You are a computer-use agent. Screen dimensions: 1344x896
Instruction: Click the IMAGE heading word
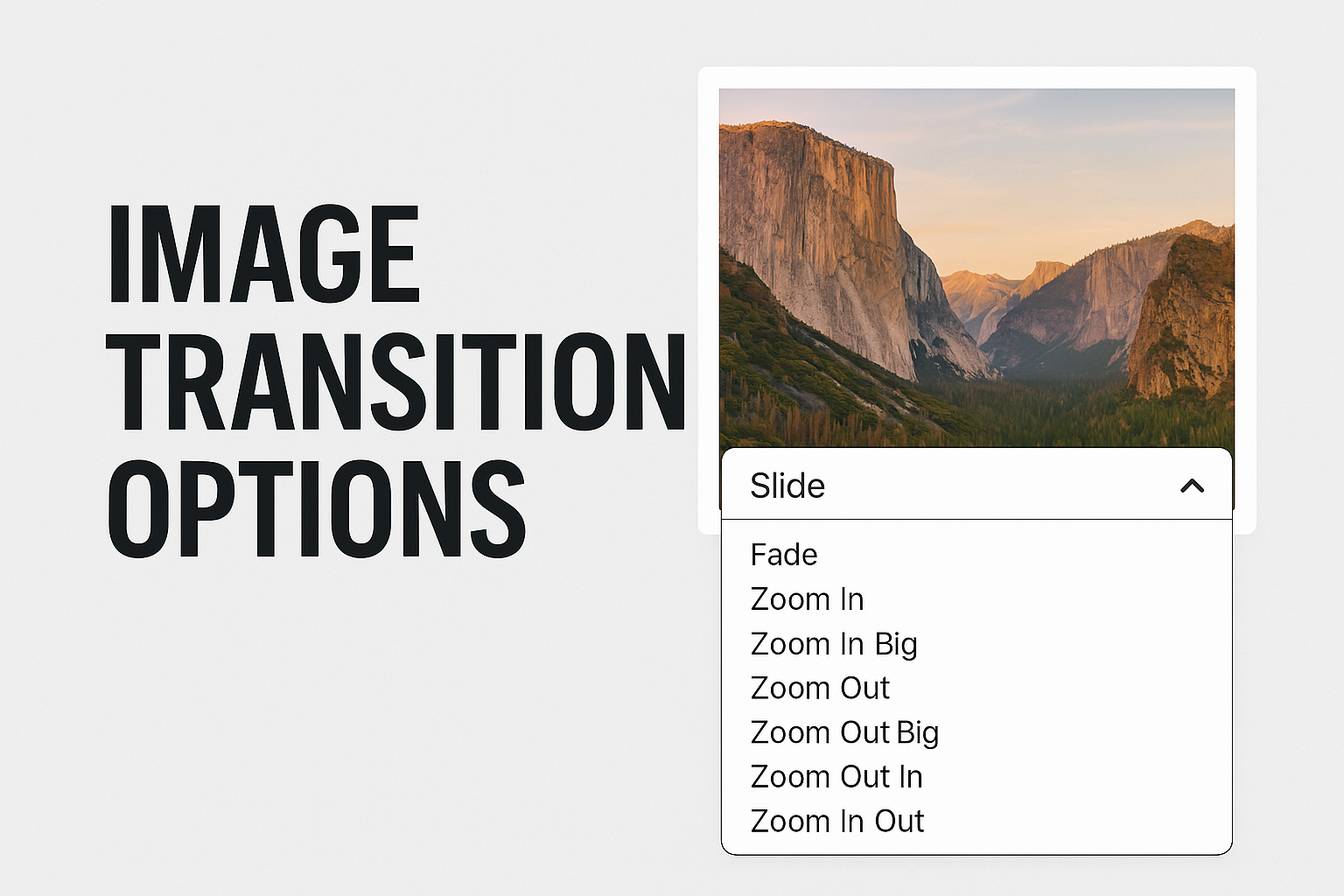click(x=263, y=254)
